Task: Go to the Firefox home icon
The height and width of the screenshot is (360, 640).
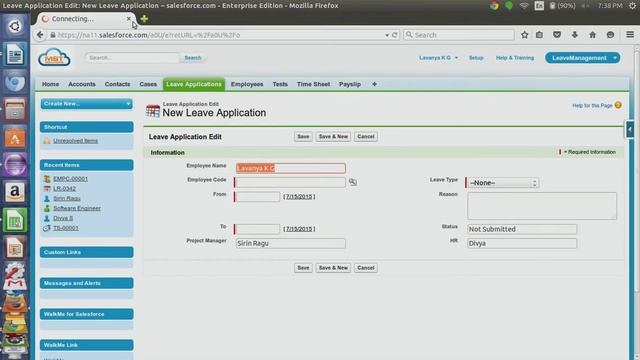Action: click(x=592, y=35)
